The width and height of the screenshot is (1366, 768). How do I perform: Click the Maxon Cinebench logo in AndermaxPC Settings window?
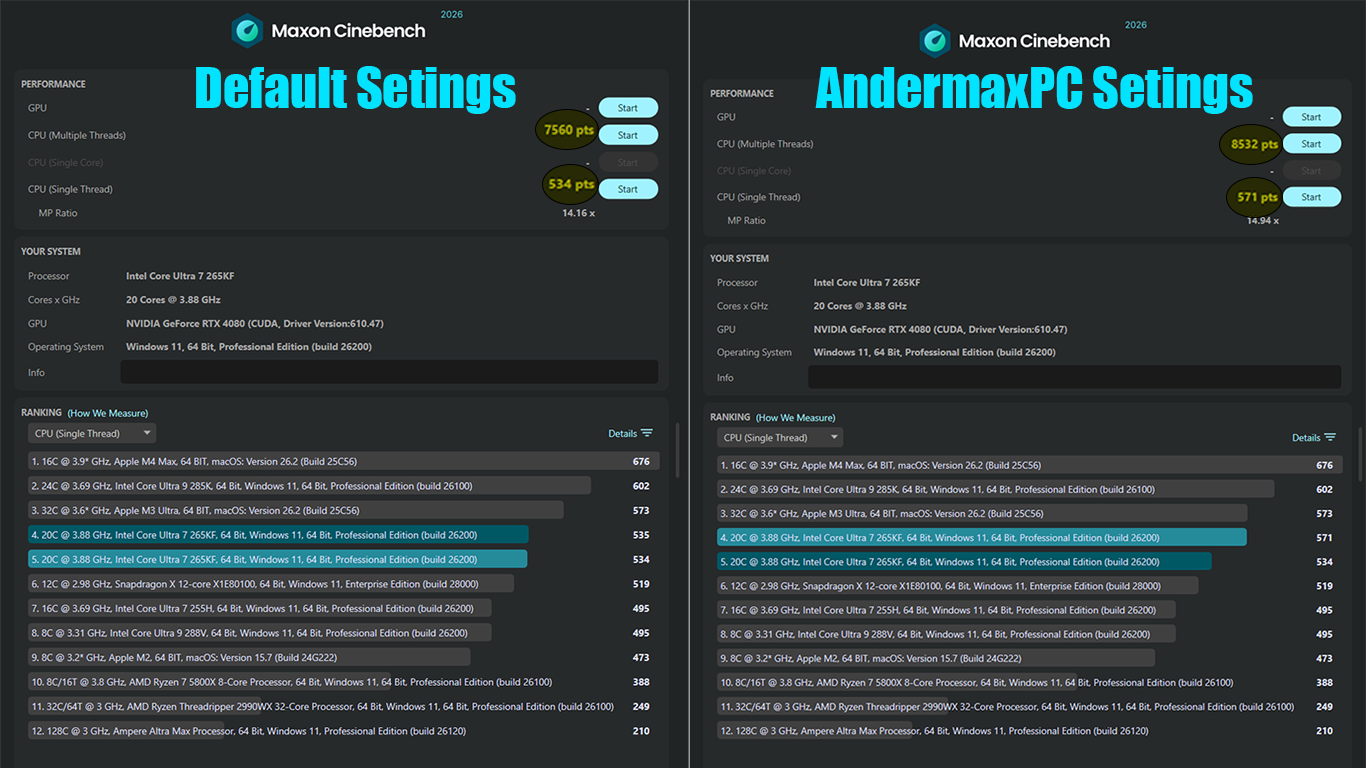[935, 41]
